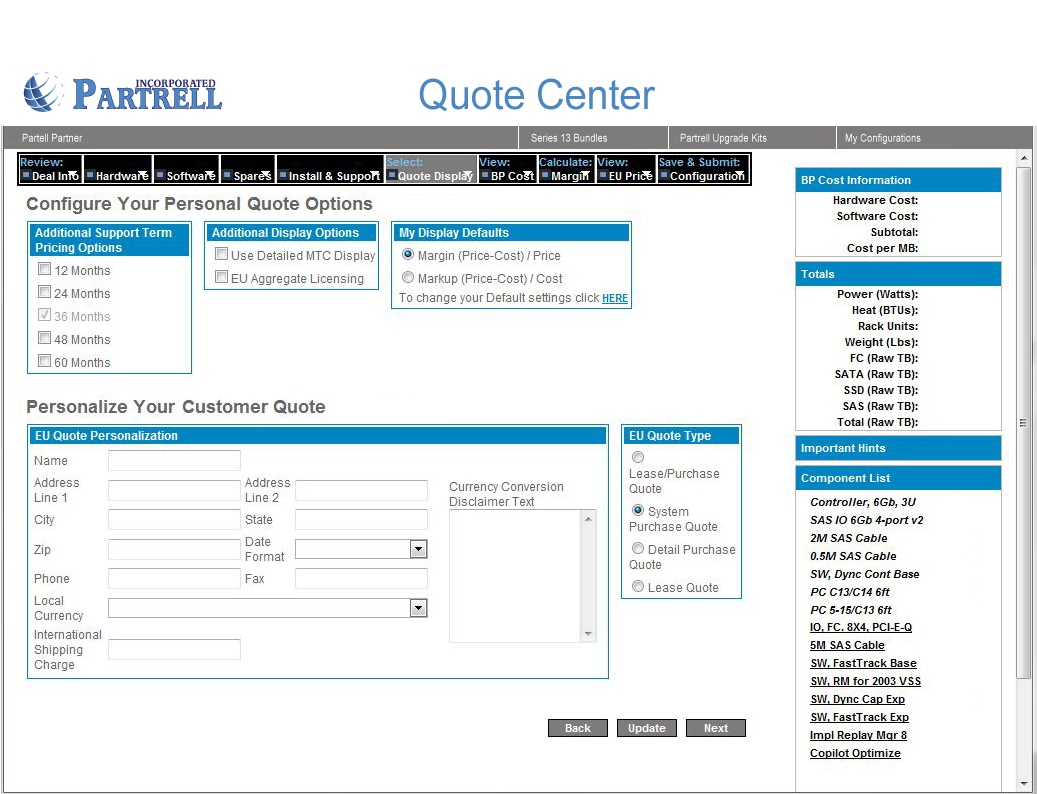Switch to the My Configurations tab
This screenshot has height=794, width=1037.
tap(882, 138)
